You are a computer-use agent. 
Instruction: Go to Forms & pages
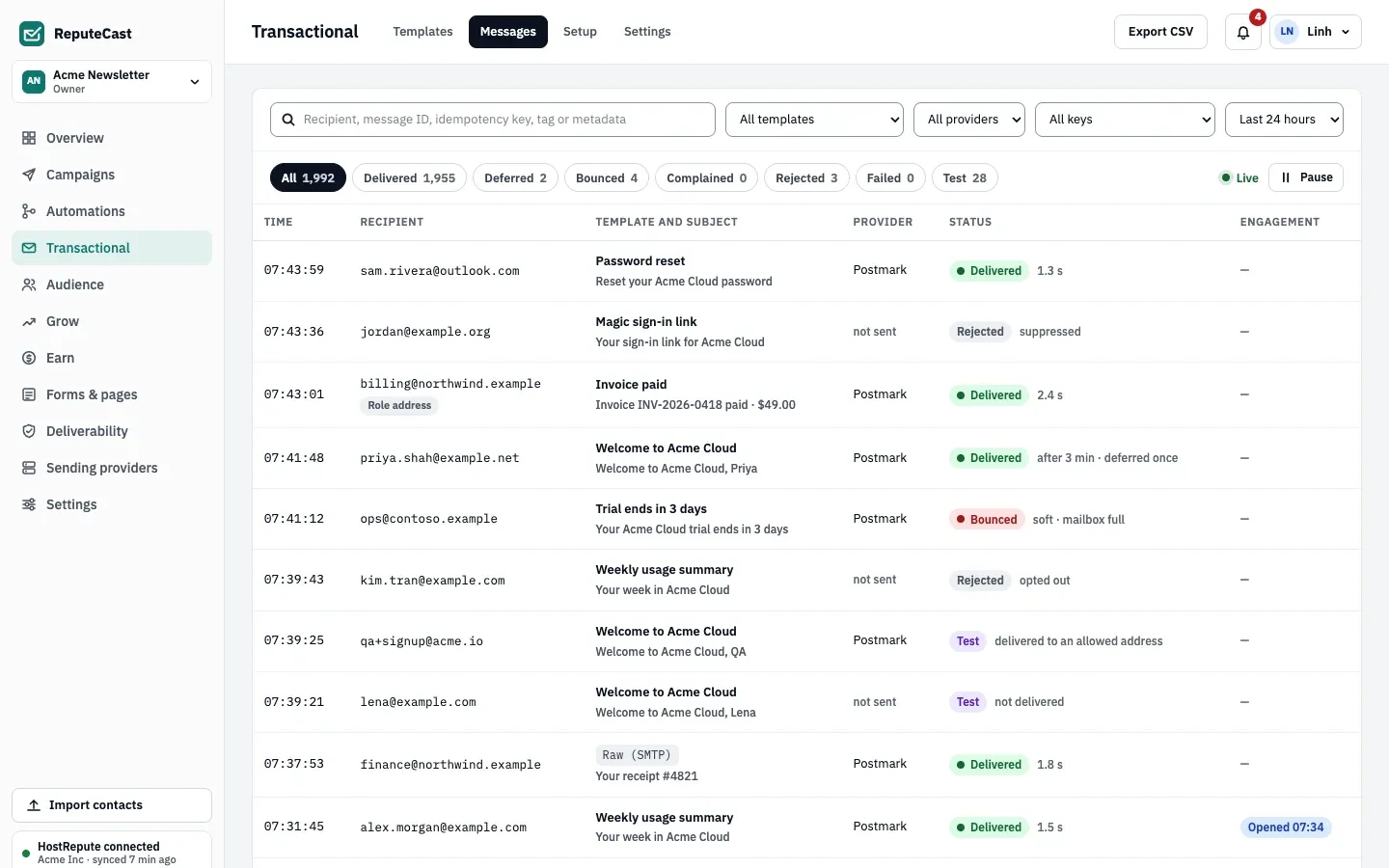(112, 394)
